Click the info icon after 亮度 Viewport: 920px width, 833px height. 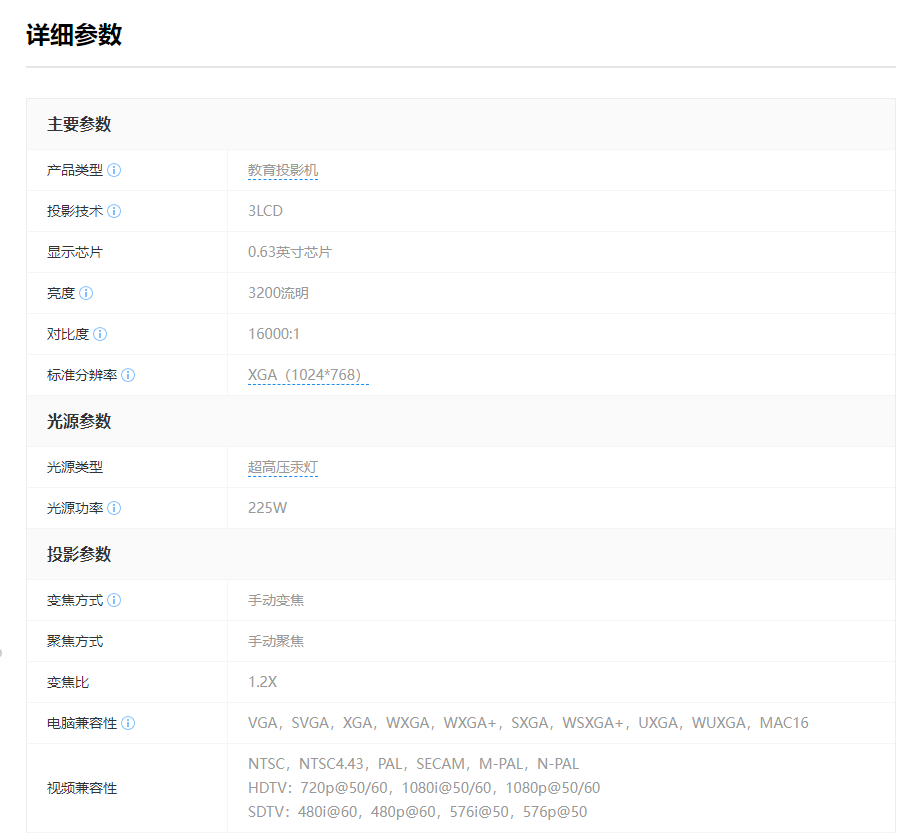pos(86,293)
